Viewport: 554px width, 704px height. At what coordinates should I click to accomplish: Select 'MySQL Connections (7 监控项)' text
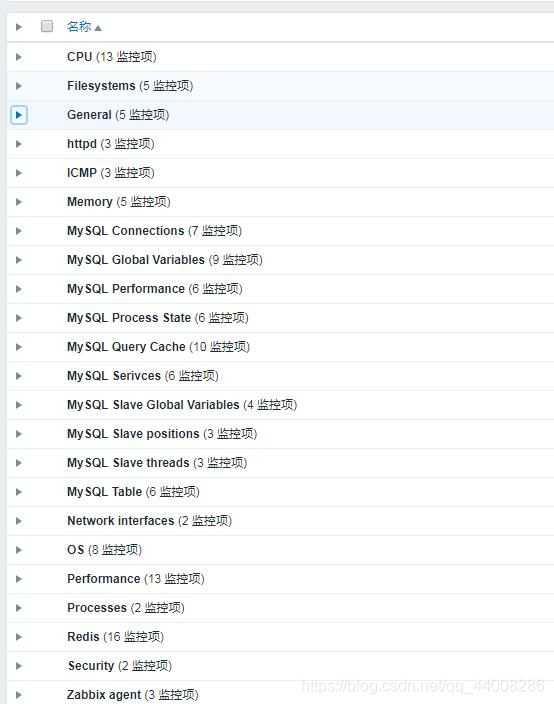[154, 231]
